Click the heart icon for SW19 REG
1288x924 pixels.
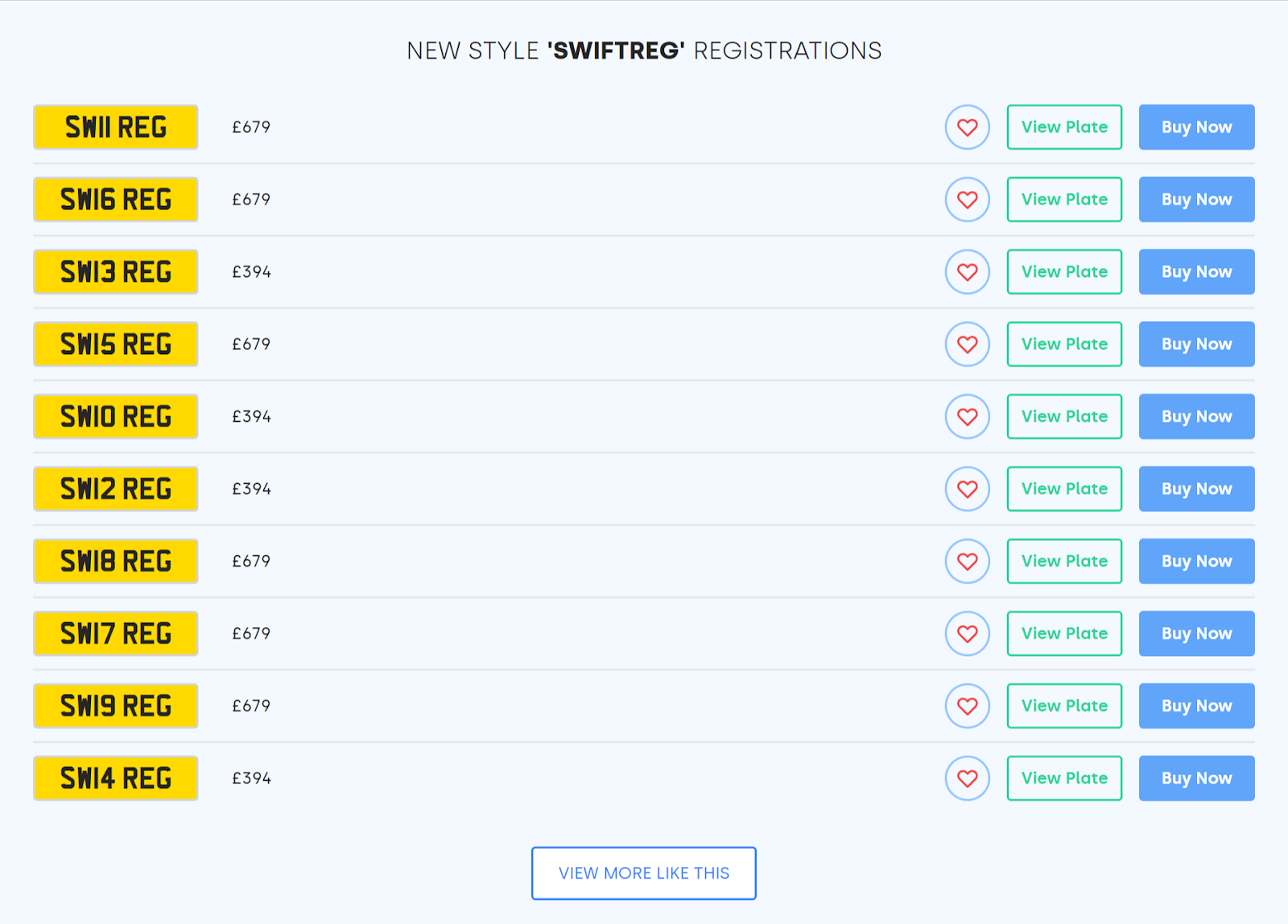967,706
